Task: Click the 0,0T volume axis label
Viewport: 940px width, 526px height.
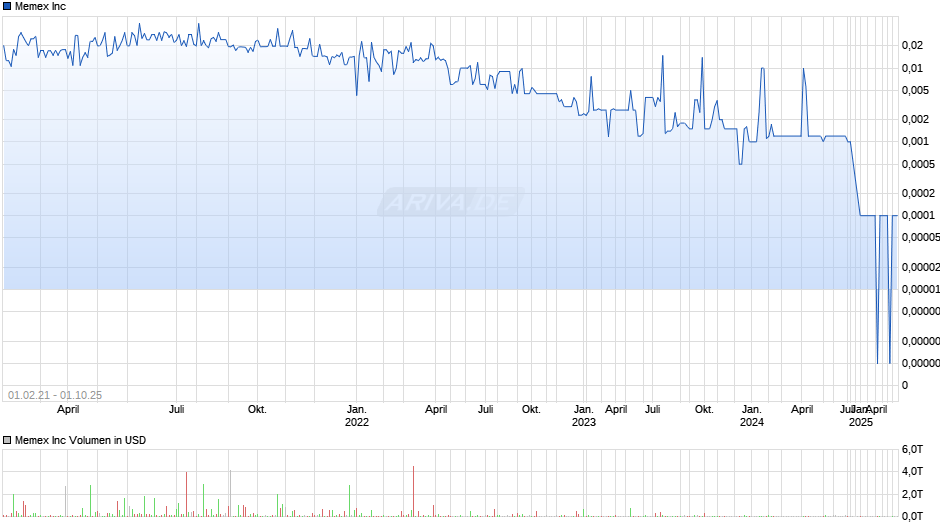Action: tap(912, 516)
